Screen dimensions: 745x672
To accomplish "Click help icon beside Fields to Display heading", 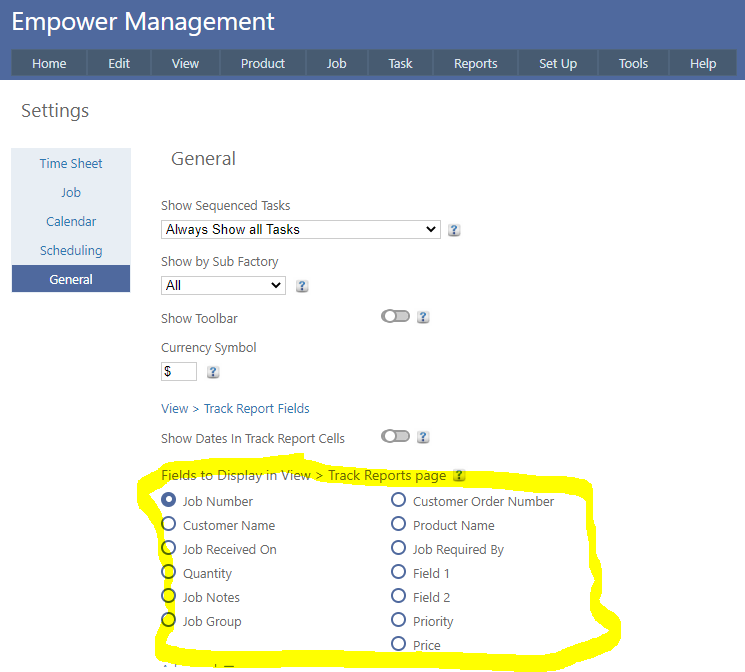I will pyautogui.click(x=459, y=476).
